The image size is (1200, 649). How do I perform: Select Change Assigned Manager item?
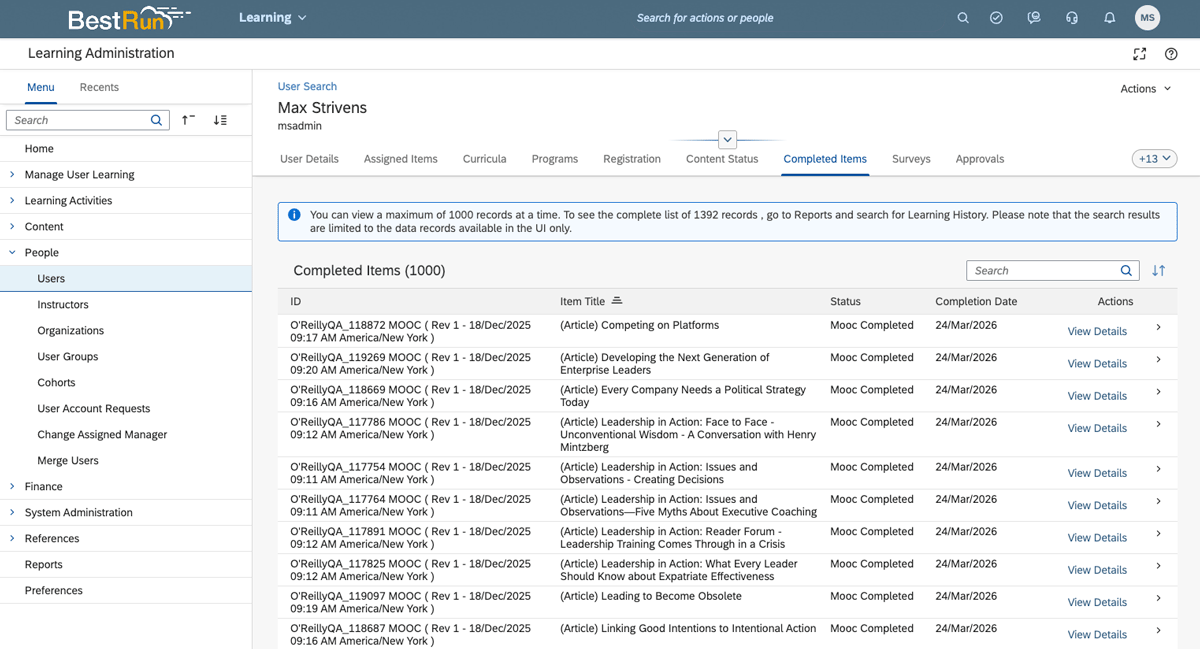102,434
